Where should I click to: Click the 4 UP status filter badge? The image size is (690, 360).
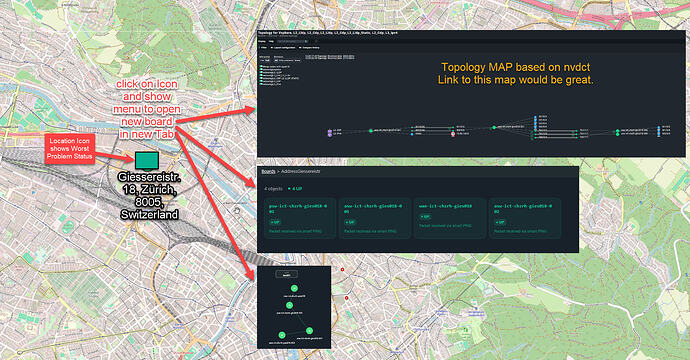[x=295, y=189]
